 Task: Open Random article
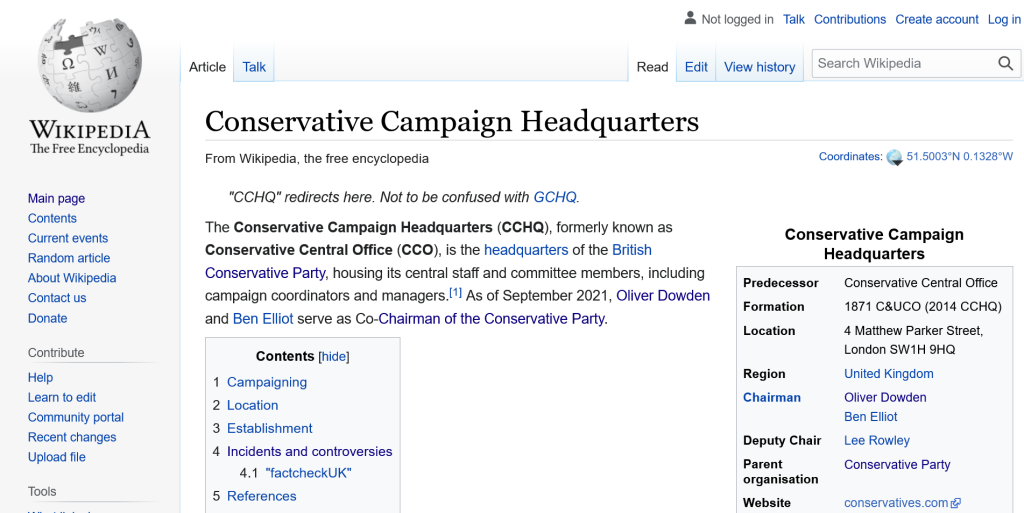pos(69,258)
